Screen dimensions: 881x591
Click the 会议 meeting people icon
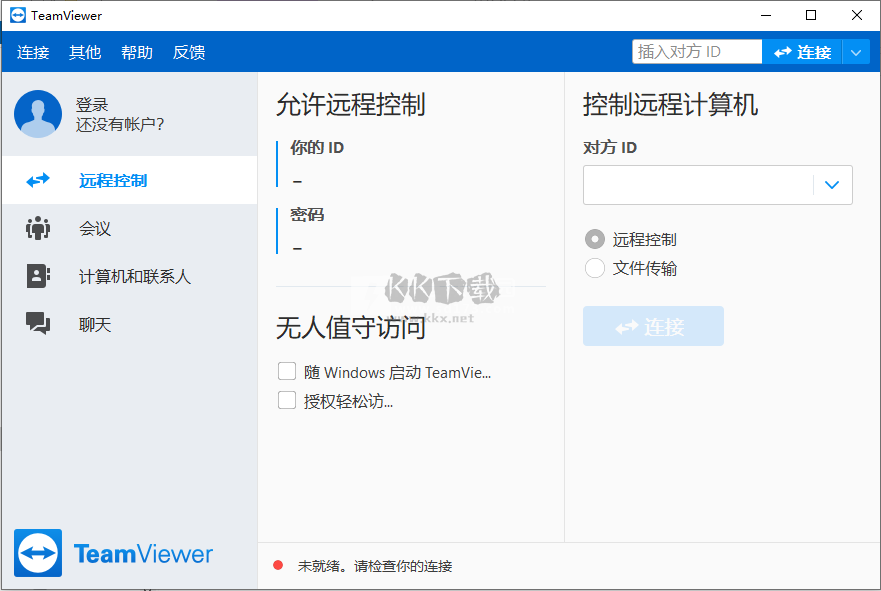coord(38,229)
